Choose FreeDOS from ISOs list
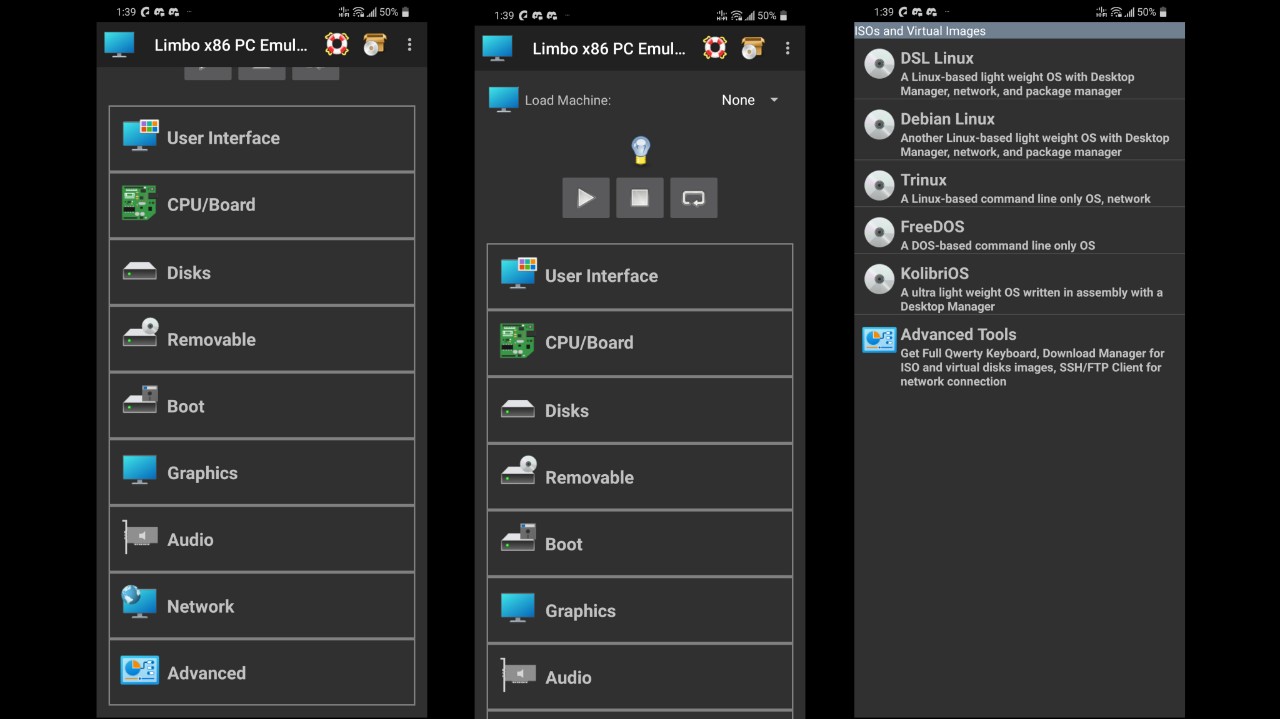The image size is (1280, 719). (x=1019, y=232)
